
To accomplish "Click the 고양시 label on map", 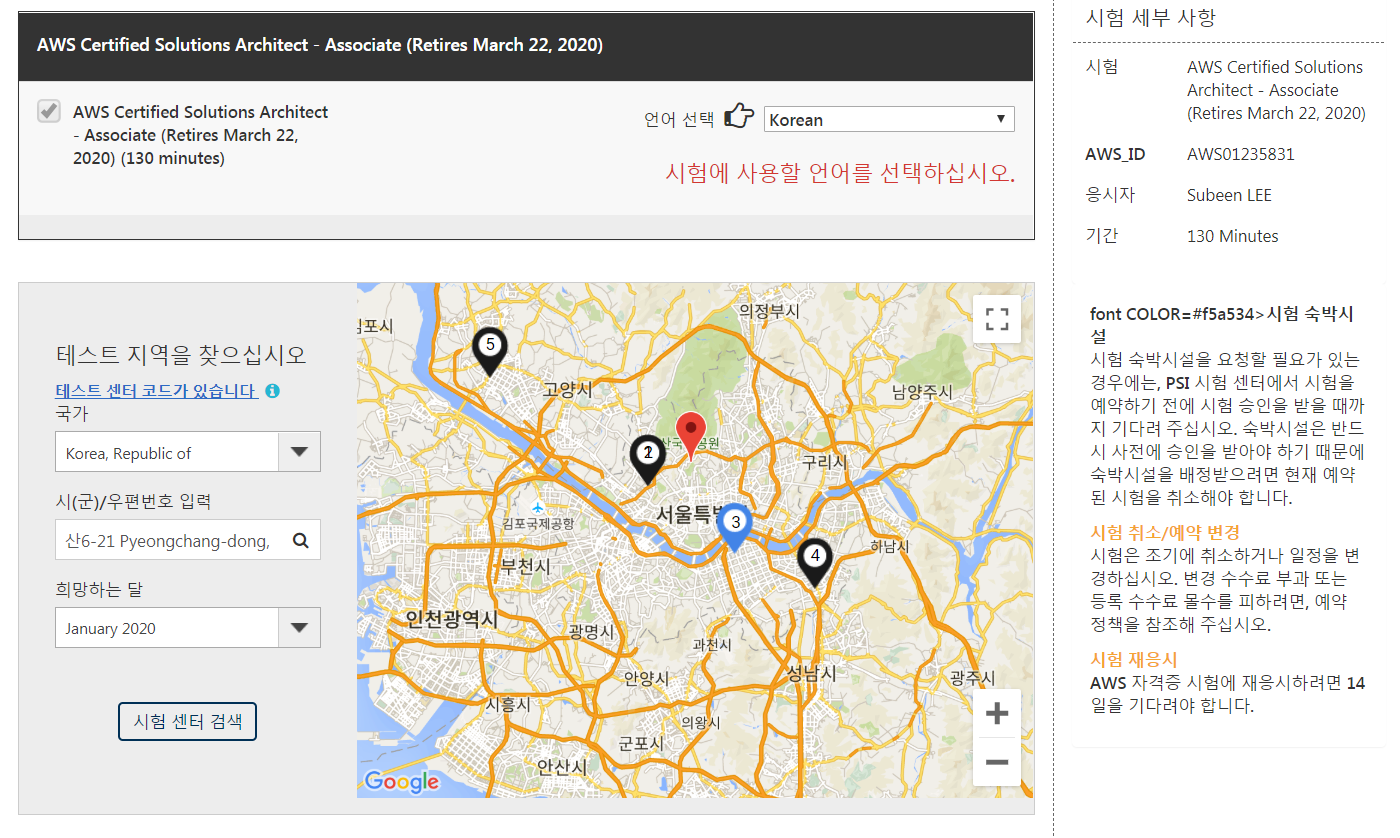I will tap(567, 389).
